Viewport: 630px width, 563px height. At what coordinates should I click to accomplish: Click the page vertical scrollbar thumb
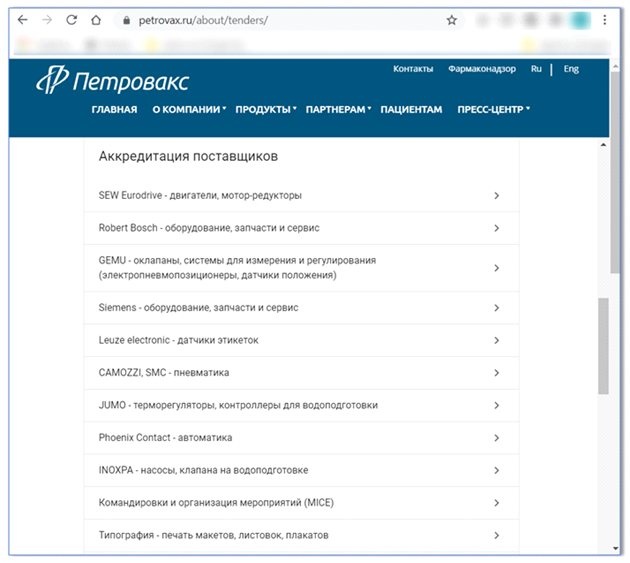[x=603, y=345]
